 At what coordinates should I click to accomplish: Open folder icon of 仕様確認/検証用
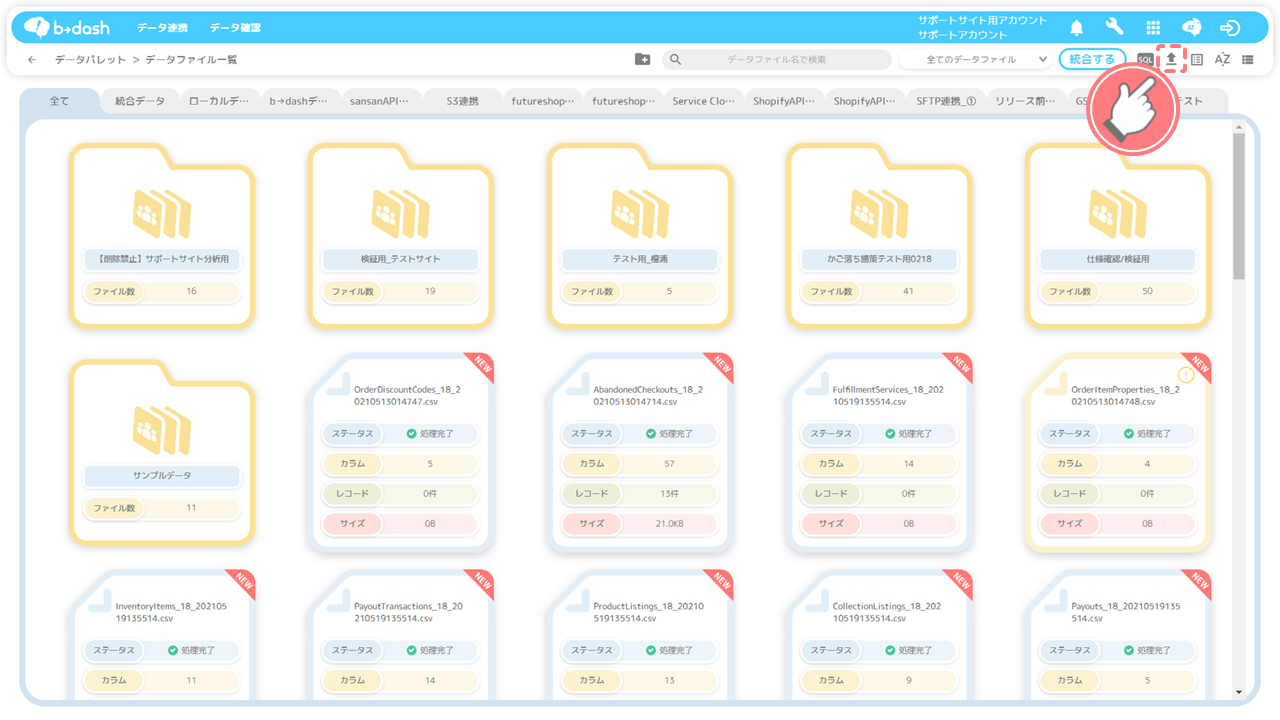point(1118,213)
